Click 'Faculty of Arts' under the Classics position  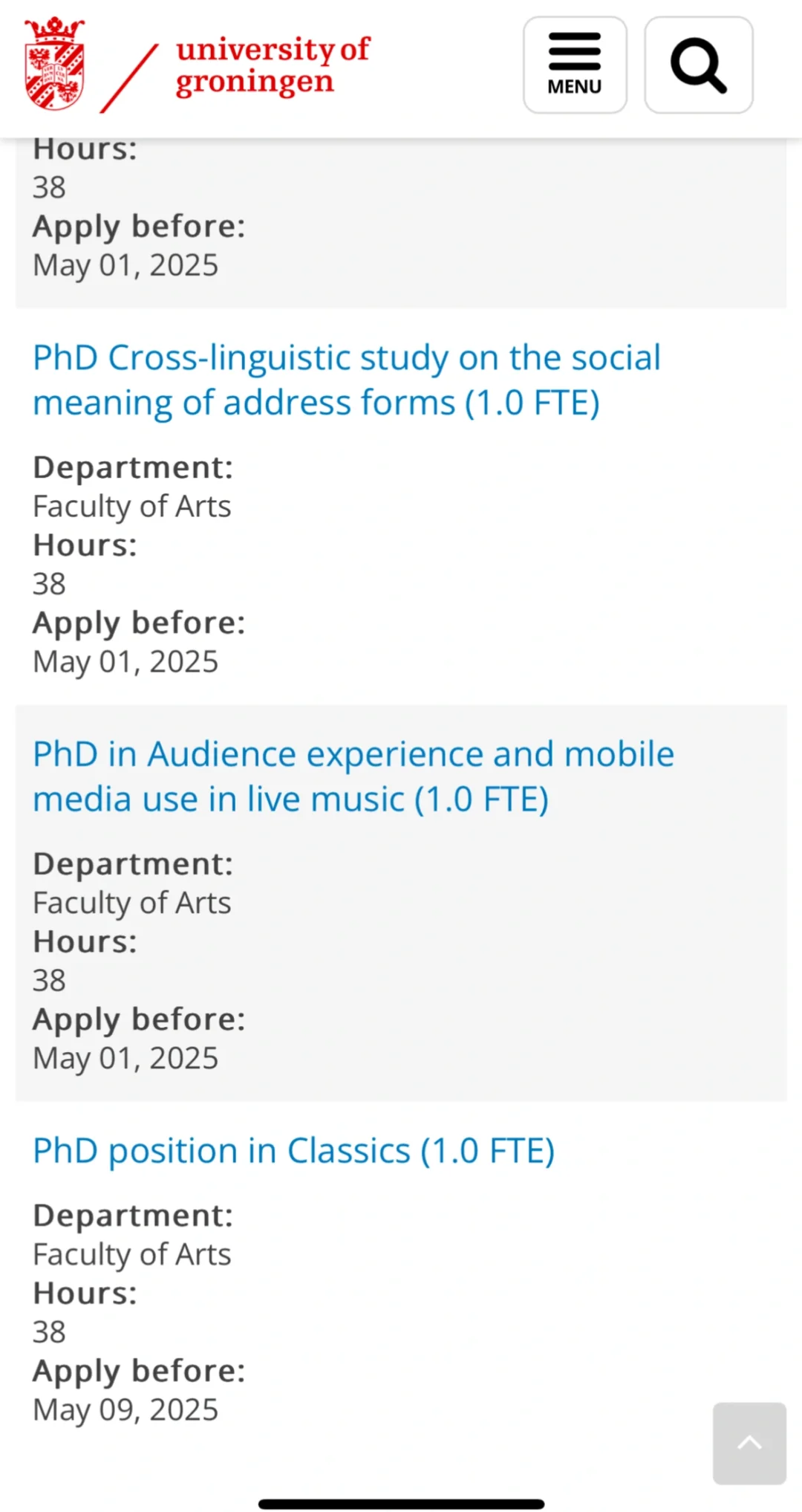pos(131,1254)
